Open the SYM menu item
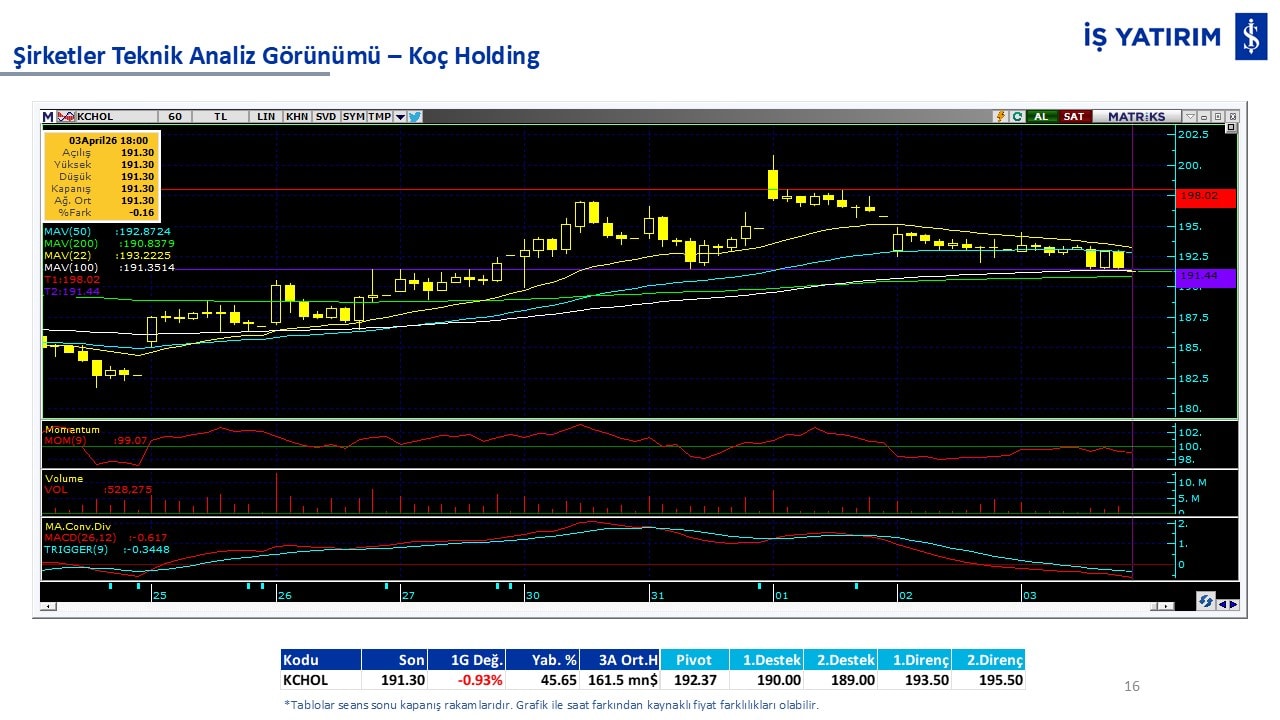1280x720 pixels. [x=354, y=117]
